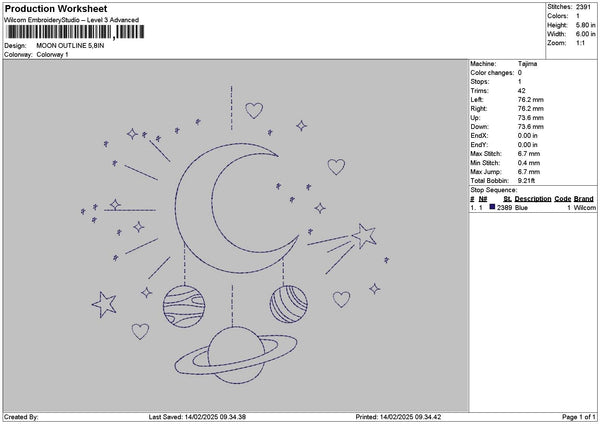Click the 'Production Worksheet' title
The width and height of the screenshot is (600, 424).
[x=56, y=8]
